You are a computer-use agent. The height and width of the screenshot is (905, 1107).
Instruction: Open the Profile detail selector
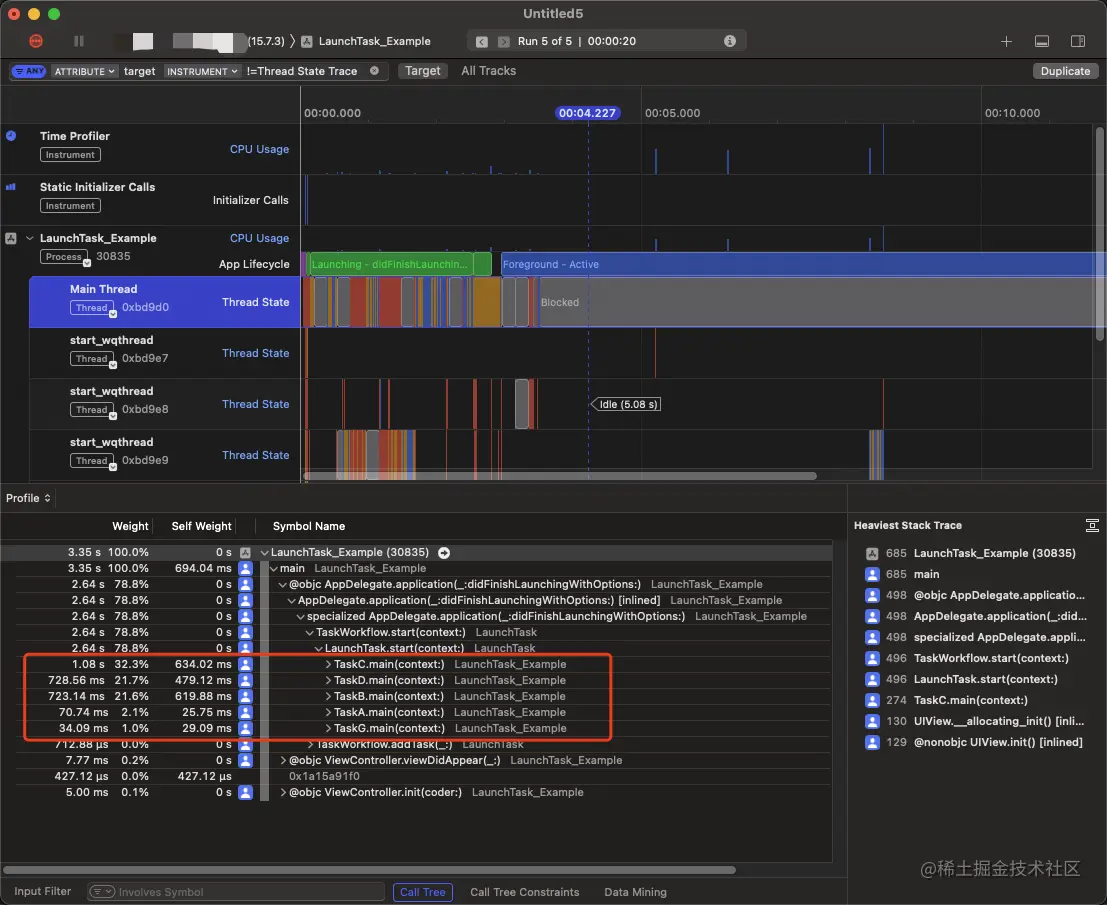click(28, 498)
